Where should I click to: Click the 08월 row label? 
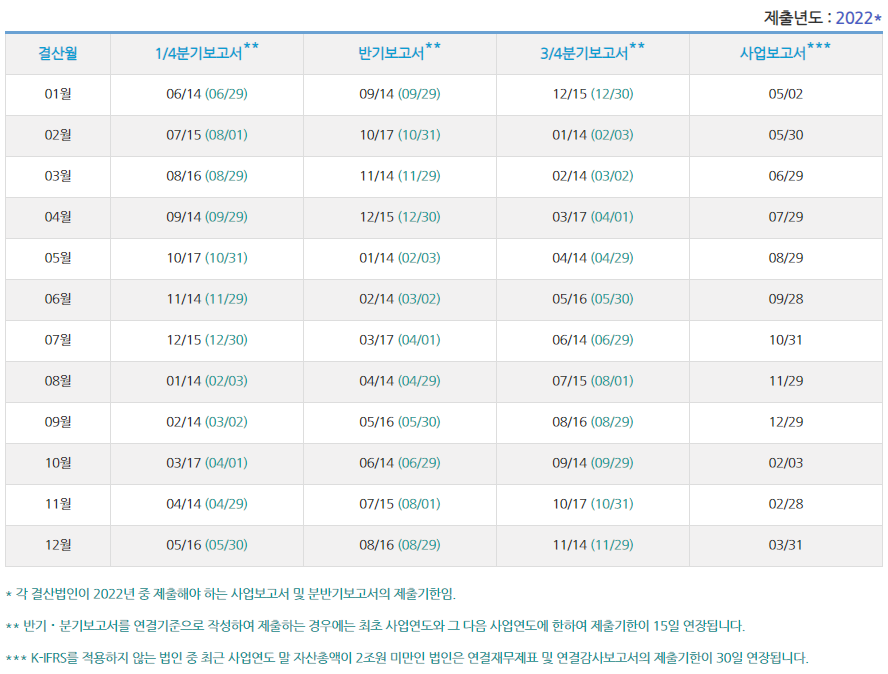[x=58, y=381]
